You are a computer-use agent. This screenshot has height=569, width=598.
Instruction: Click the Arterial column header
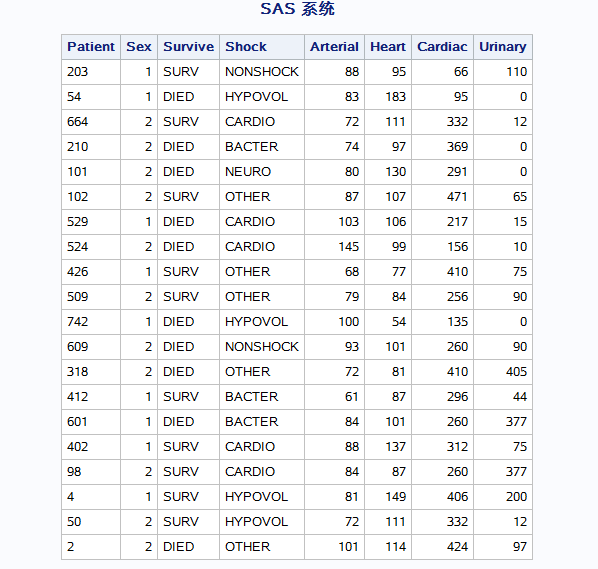334,47
